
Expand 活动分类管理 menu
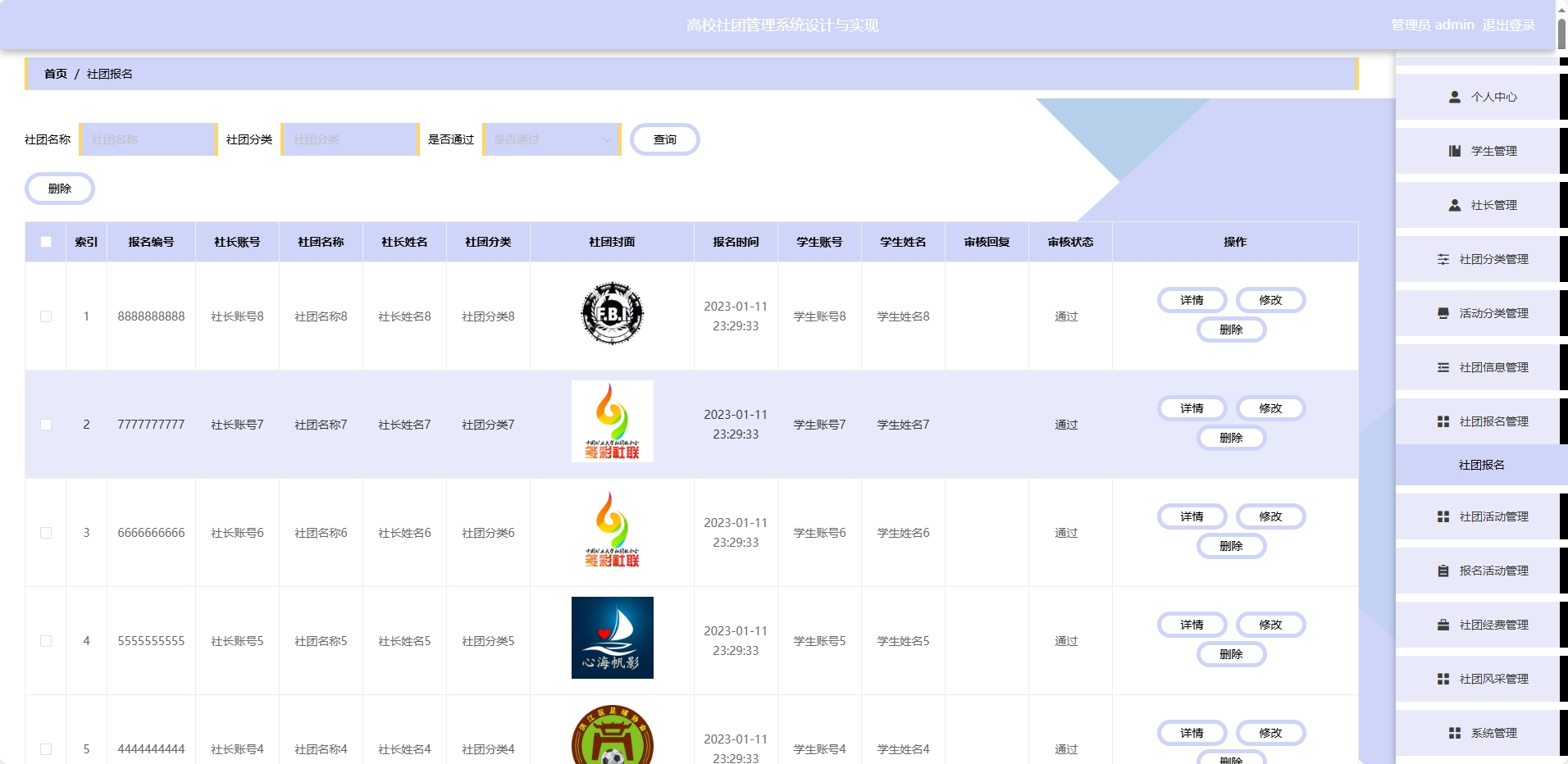point(1482,313)
